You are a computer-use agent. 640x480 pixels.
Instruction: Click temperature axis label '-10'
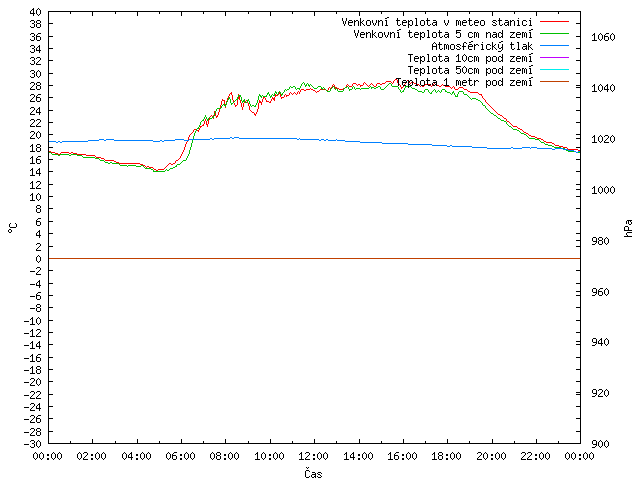[x=33, y=321]
